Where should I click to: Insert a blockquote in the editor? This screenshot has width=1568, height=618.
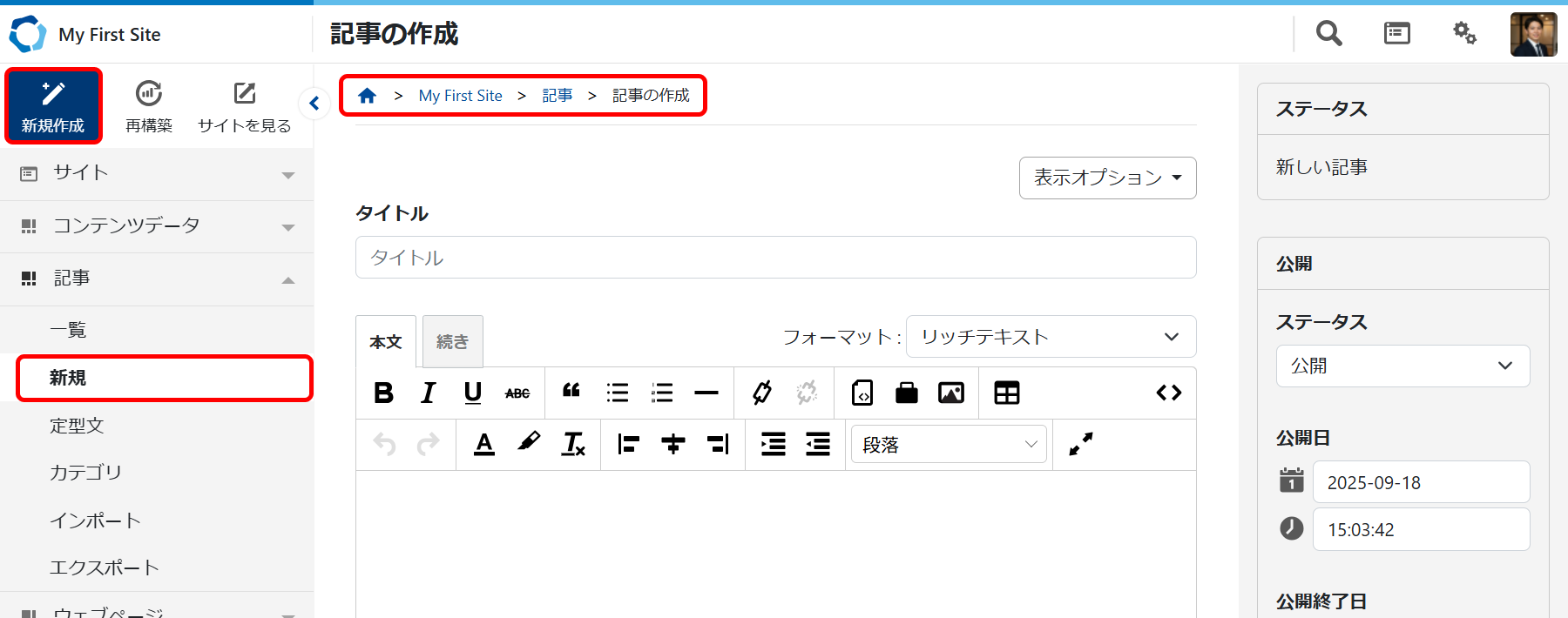[x=571, y=392]
